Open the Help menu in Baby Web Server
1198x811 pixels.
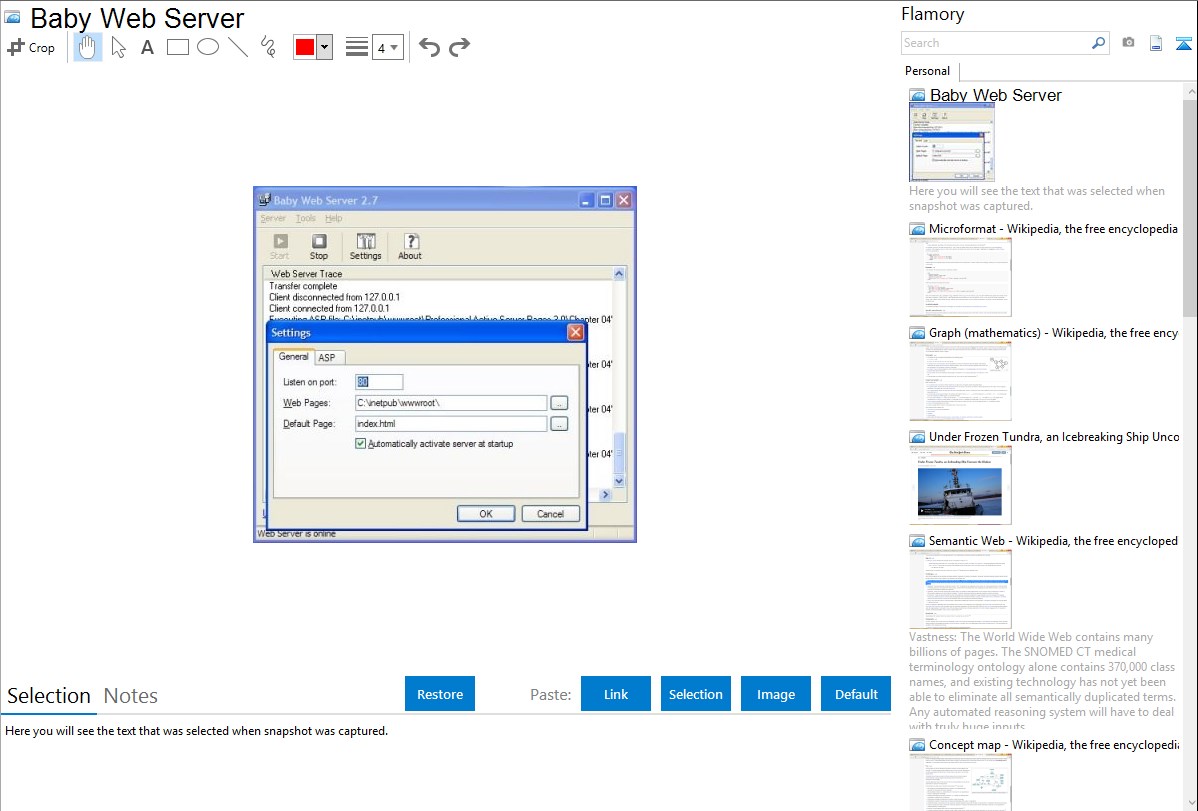(x=334, y=218)
